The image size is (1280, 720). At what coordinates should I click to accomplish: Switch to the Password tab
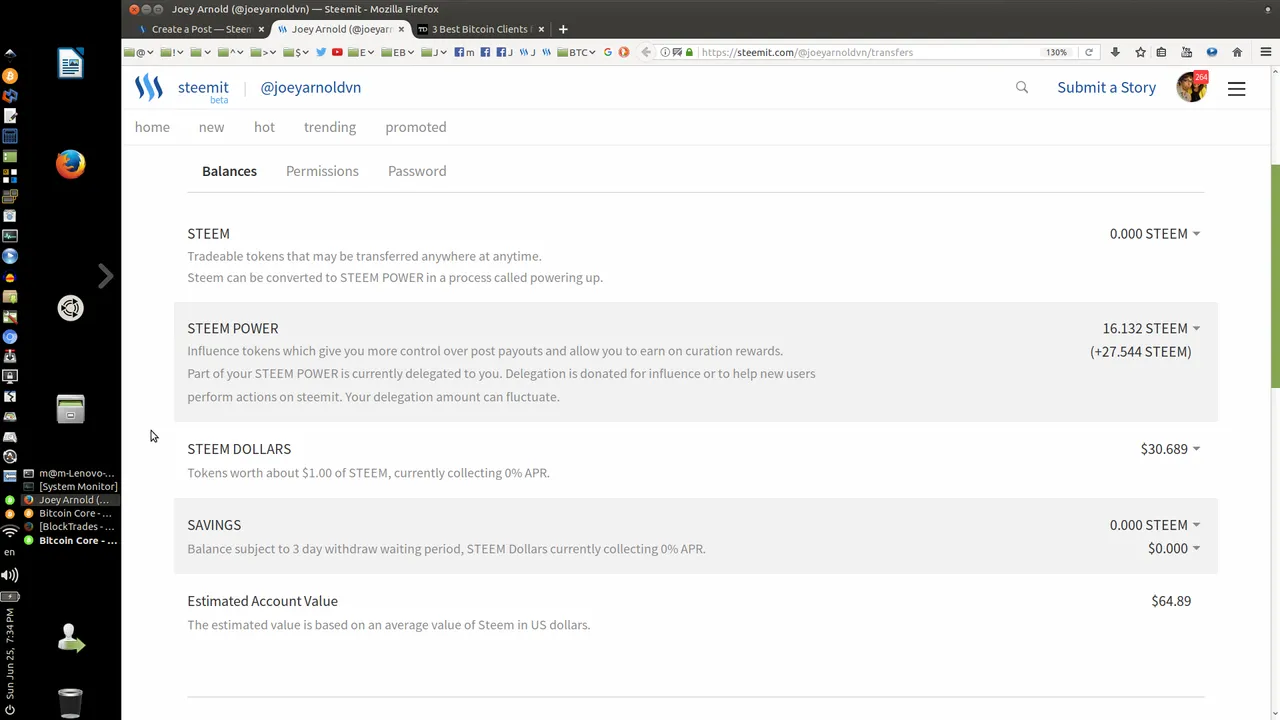click(x=417, y=171)
